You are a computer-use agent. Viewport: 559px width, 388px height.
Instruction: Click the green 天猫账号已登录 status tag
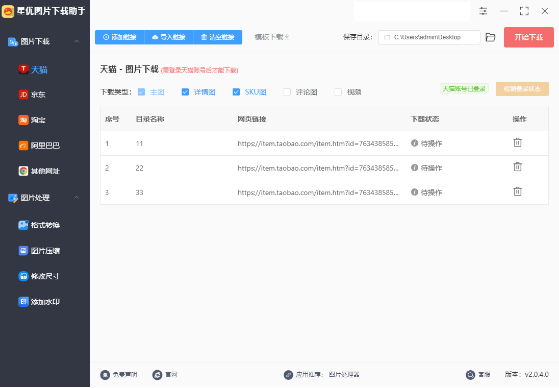pos(464,89)
